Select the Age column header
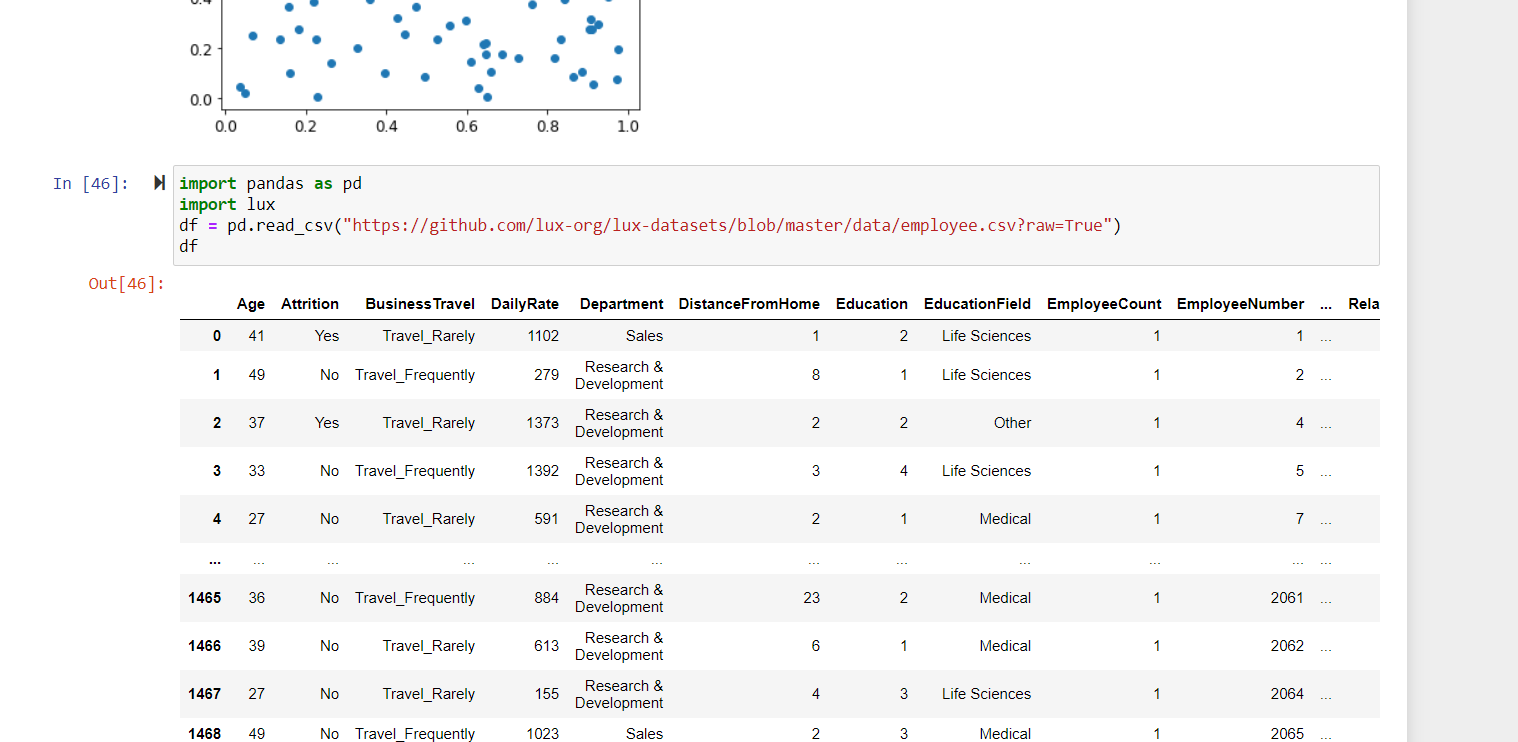Screen dimensions: 1518x742 point(251,303)
